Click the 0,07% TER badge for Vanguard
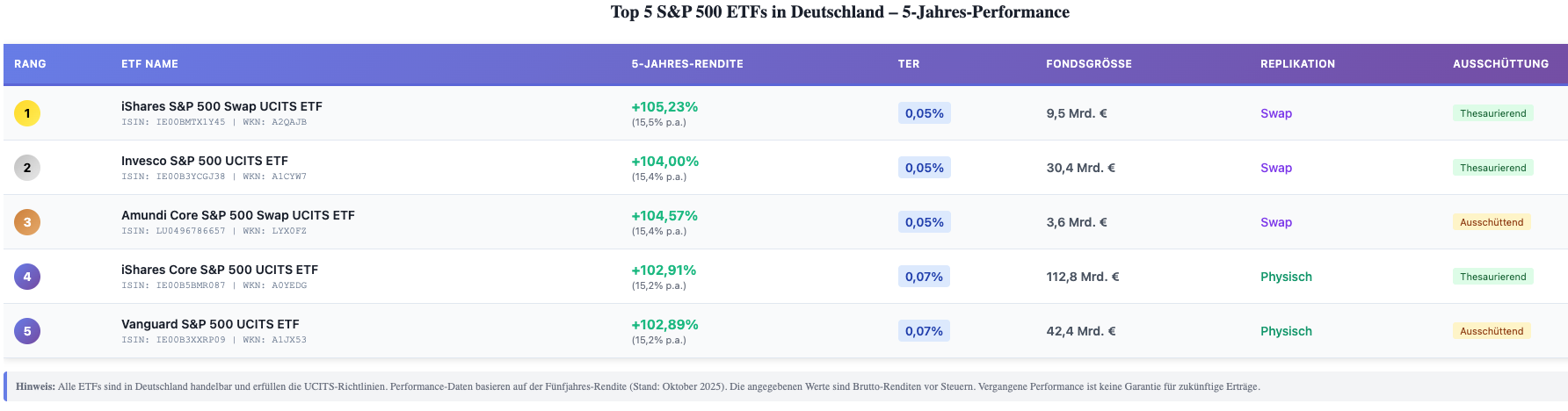 [x=924, y=331]
